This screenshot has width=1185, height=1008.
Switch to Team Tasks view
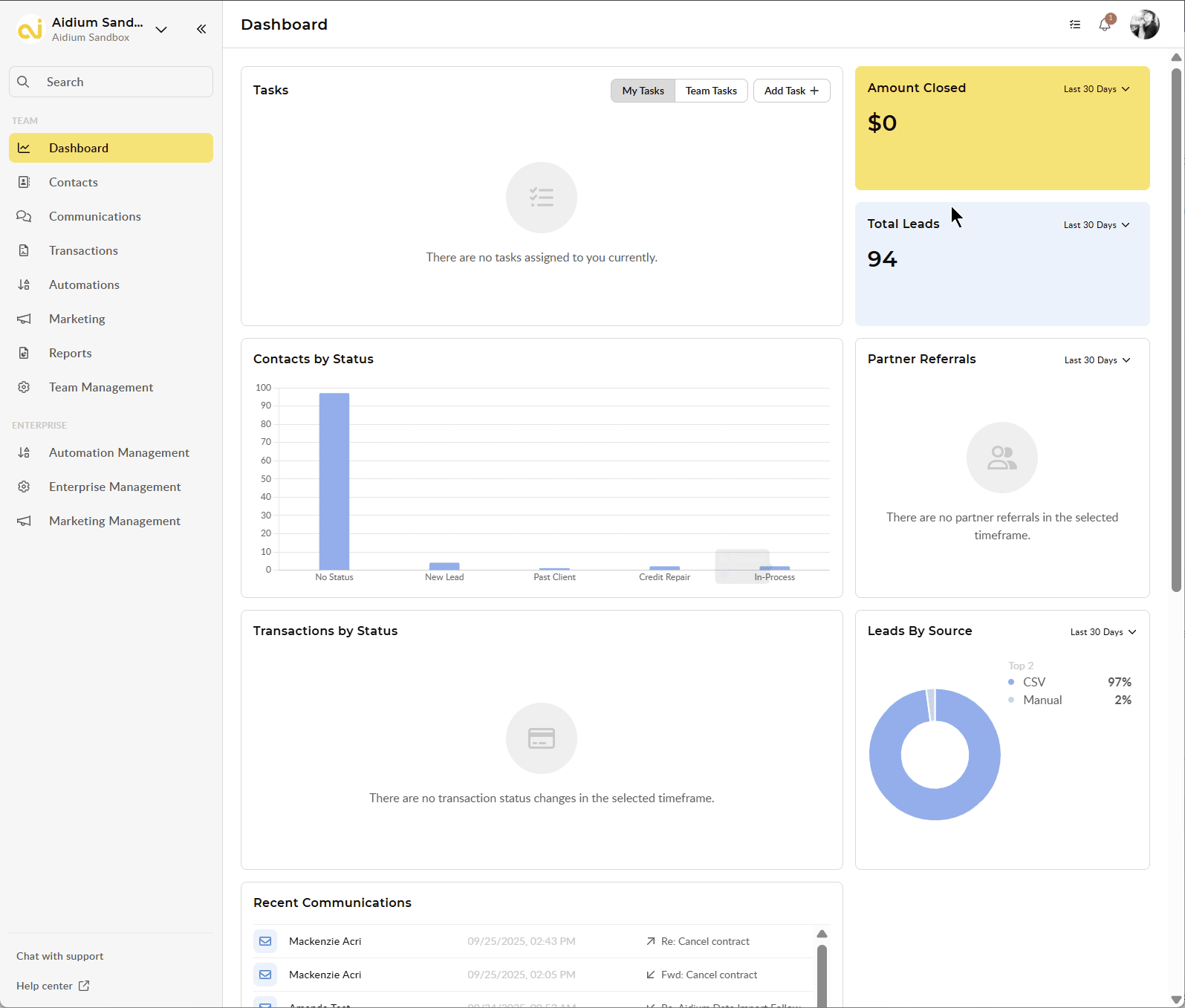(x=711, y=91)
